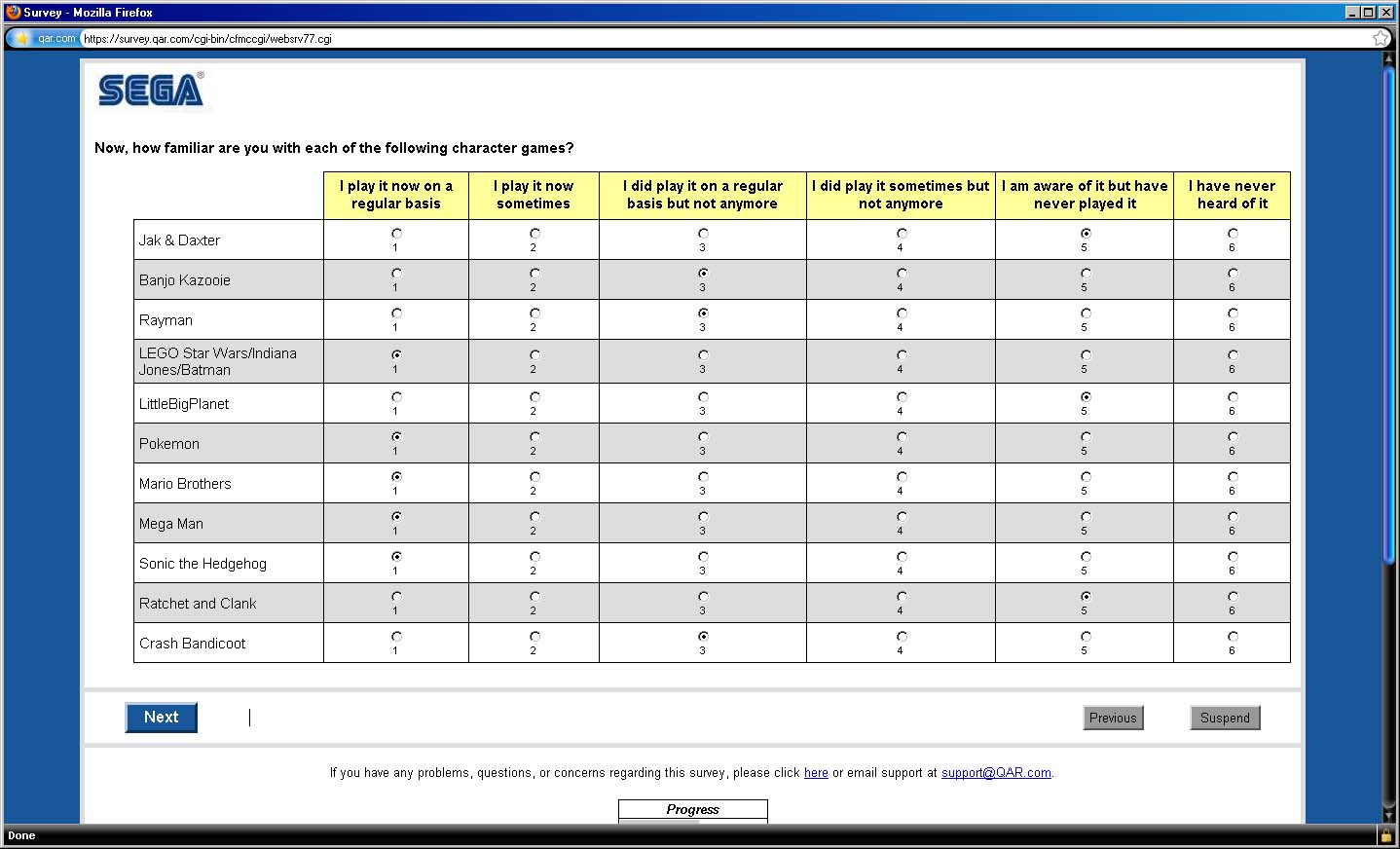Image resolution: width=1400 pixels, height=849 pixels.
Task: Click the bookmark star icon in address bar
Action: [1381, 39]
